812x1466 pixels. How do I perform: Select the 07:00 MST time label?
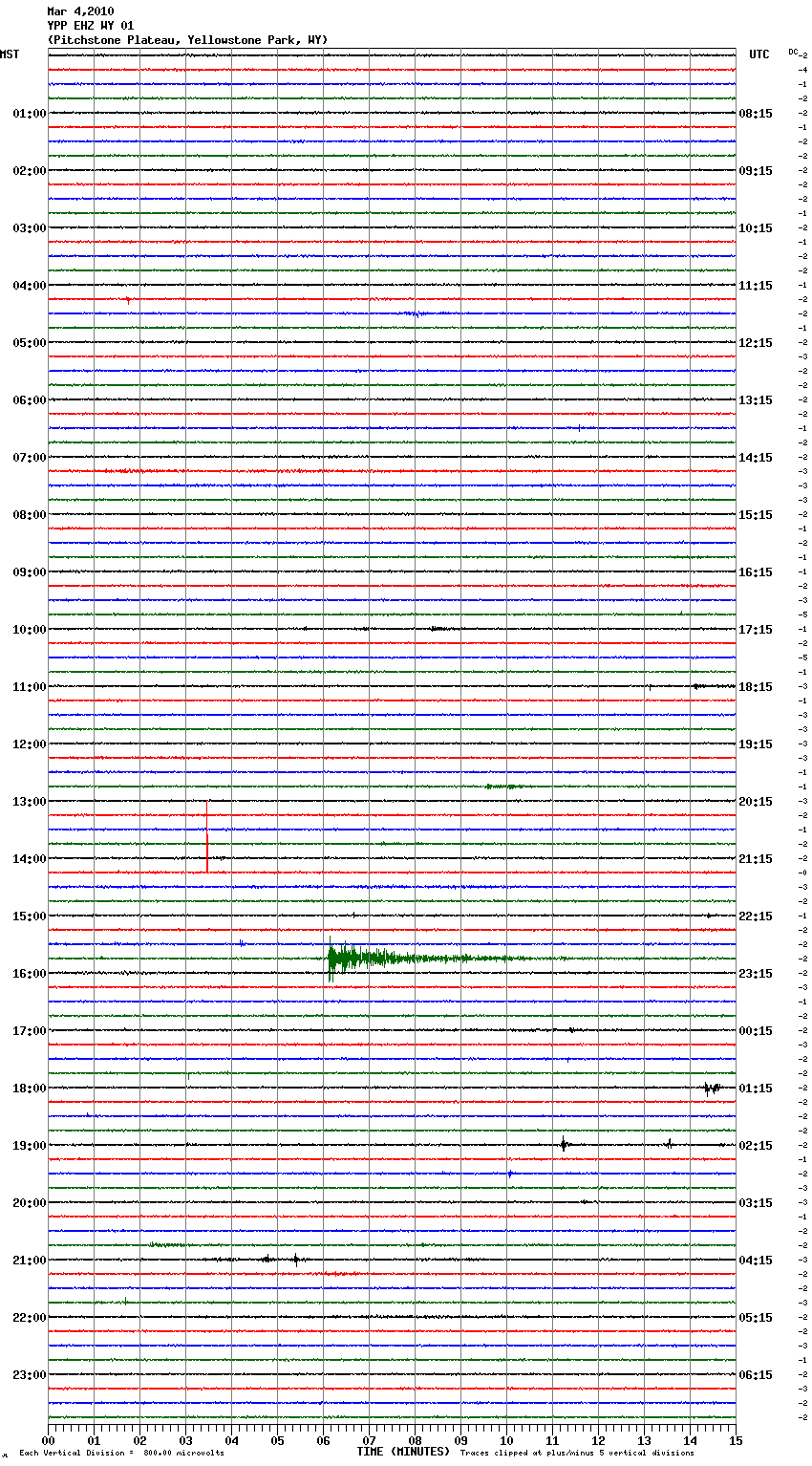[29, 458]
